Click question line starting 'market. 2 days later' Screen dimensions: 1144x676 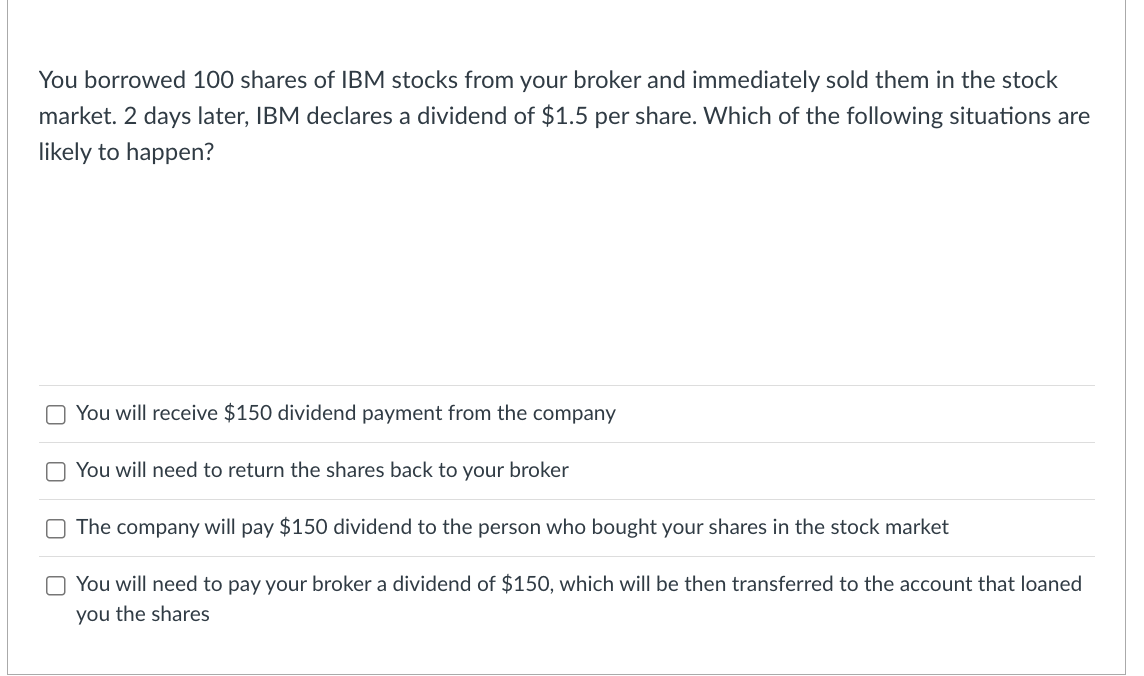[563, 116]
